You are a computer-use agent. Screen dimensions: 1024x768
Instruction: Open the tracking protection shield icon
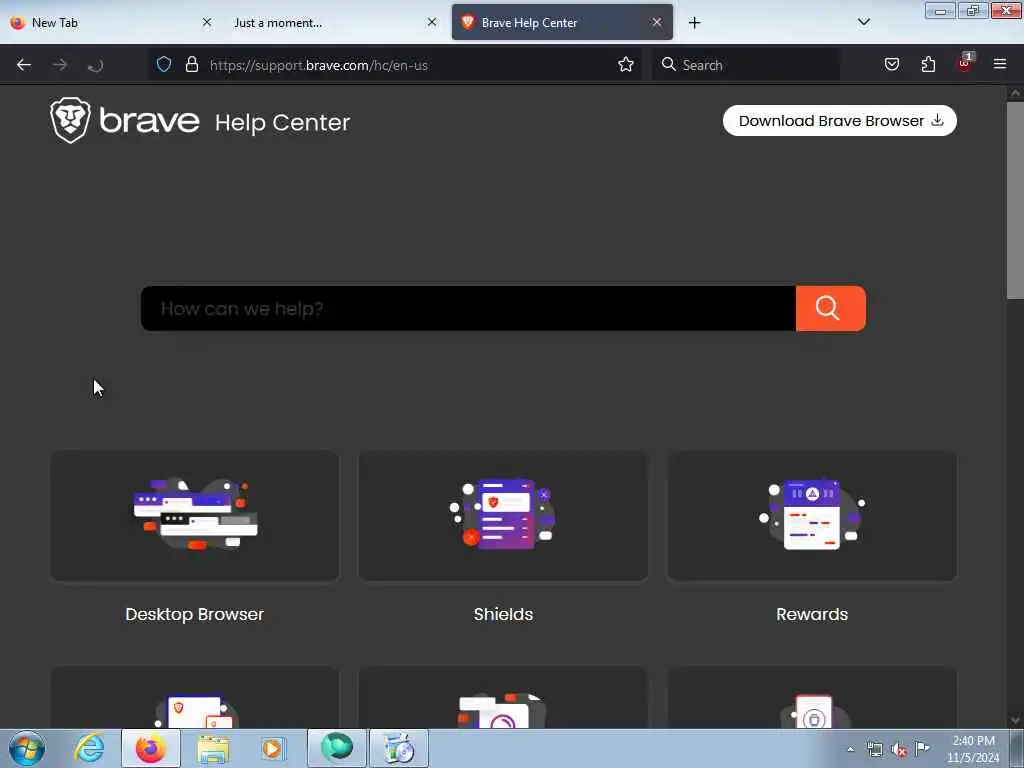(164, 64)
